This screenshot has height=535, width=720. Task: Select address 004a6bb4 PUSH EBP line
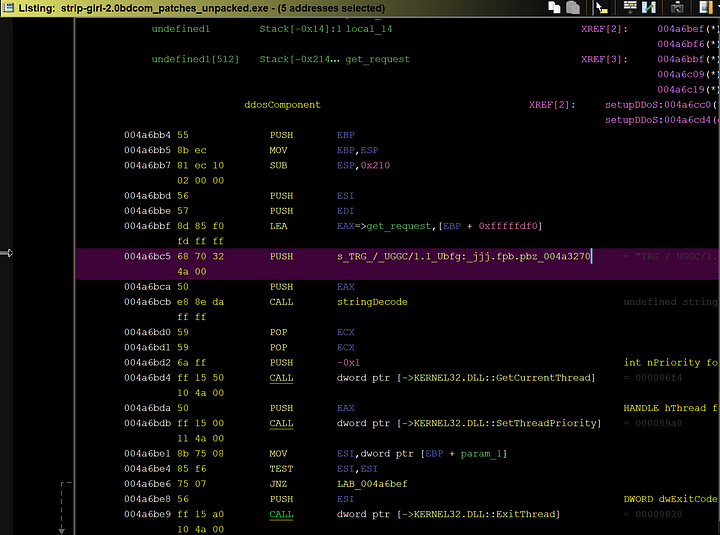(x=147, y=135)
